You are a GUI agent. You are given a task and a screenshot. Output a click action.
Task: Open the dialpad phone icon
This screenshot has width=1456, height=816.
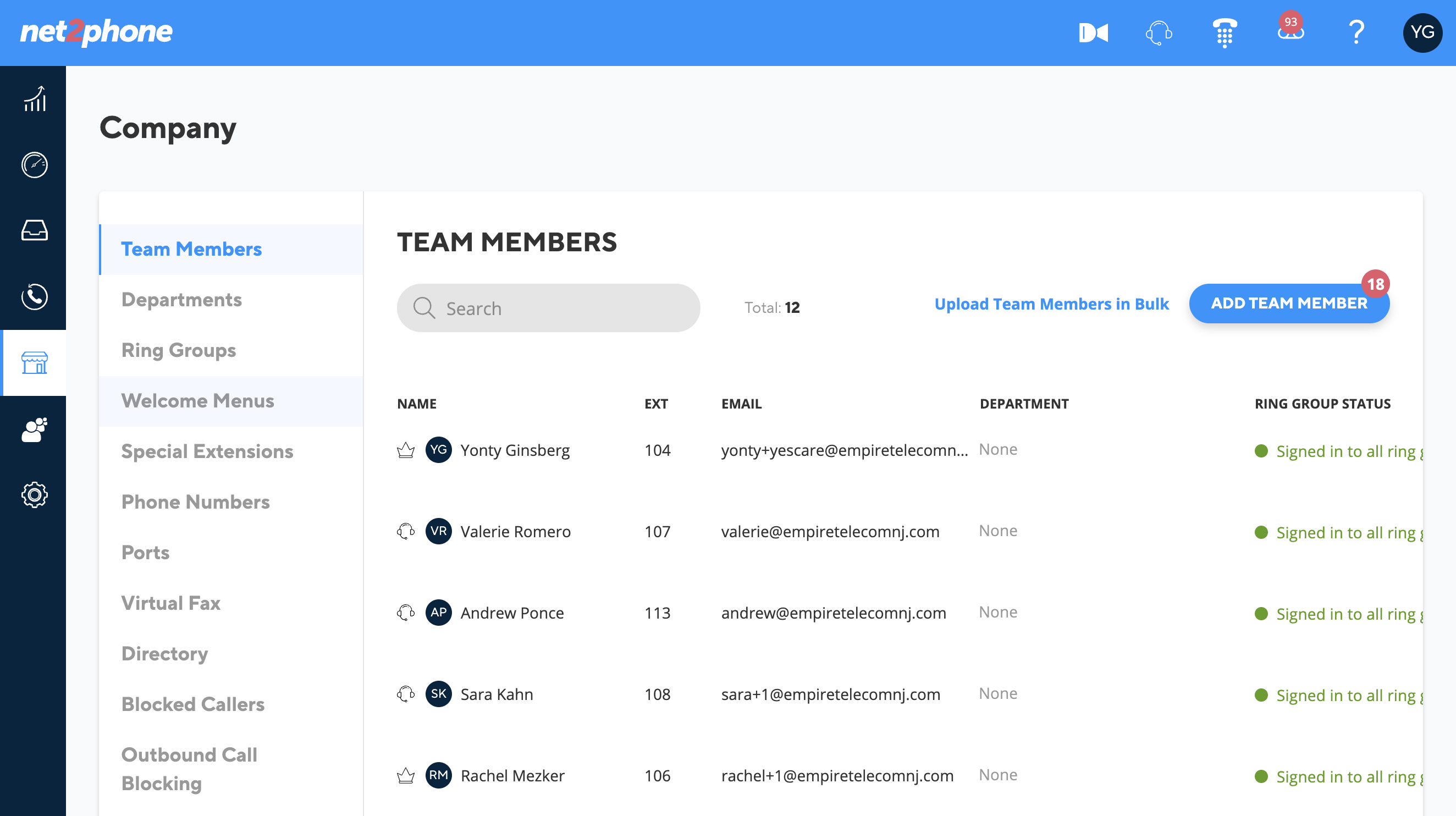coord(1225,33)
